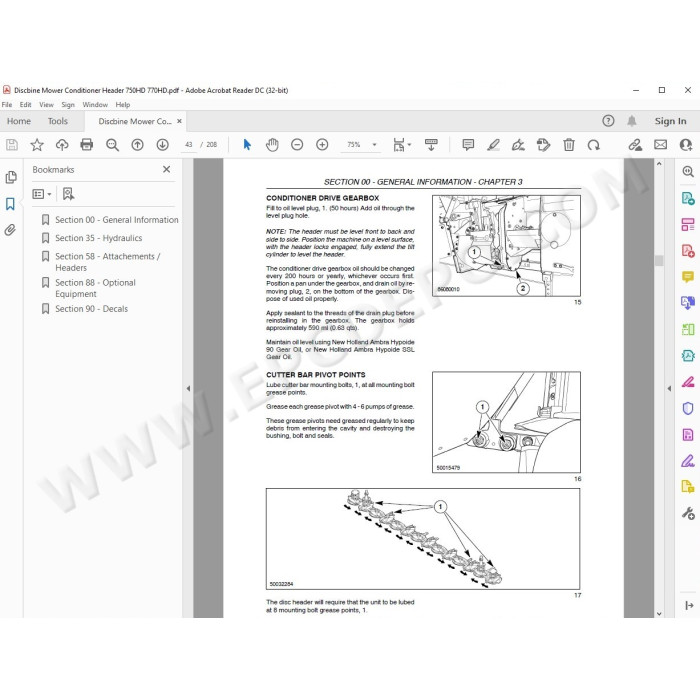Click the Share link icon
Viewport: 700px width, 700px height.
pos(635,145)
